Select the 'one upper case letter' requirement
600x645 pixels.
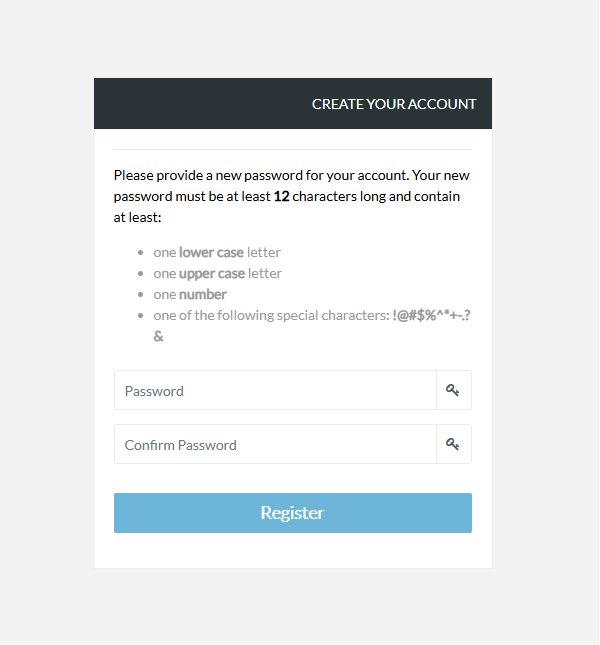click(x=218, y=274)
